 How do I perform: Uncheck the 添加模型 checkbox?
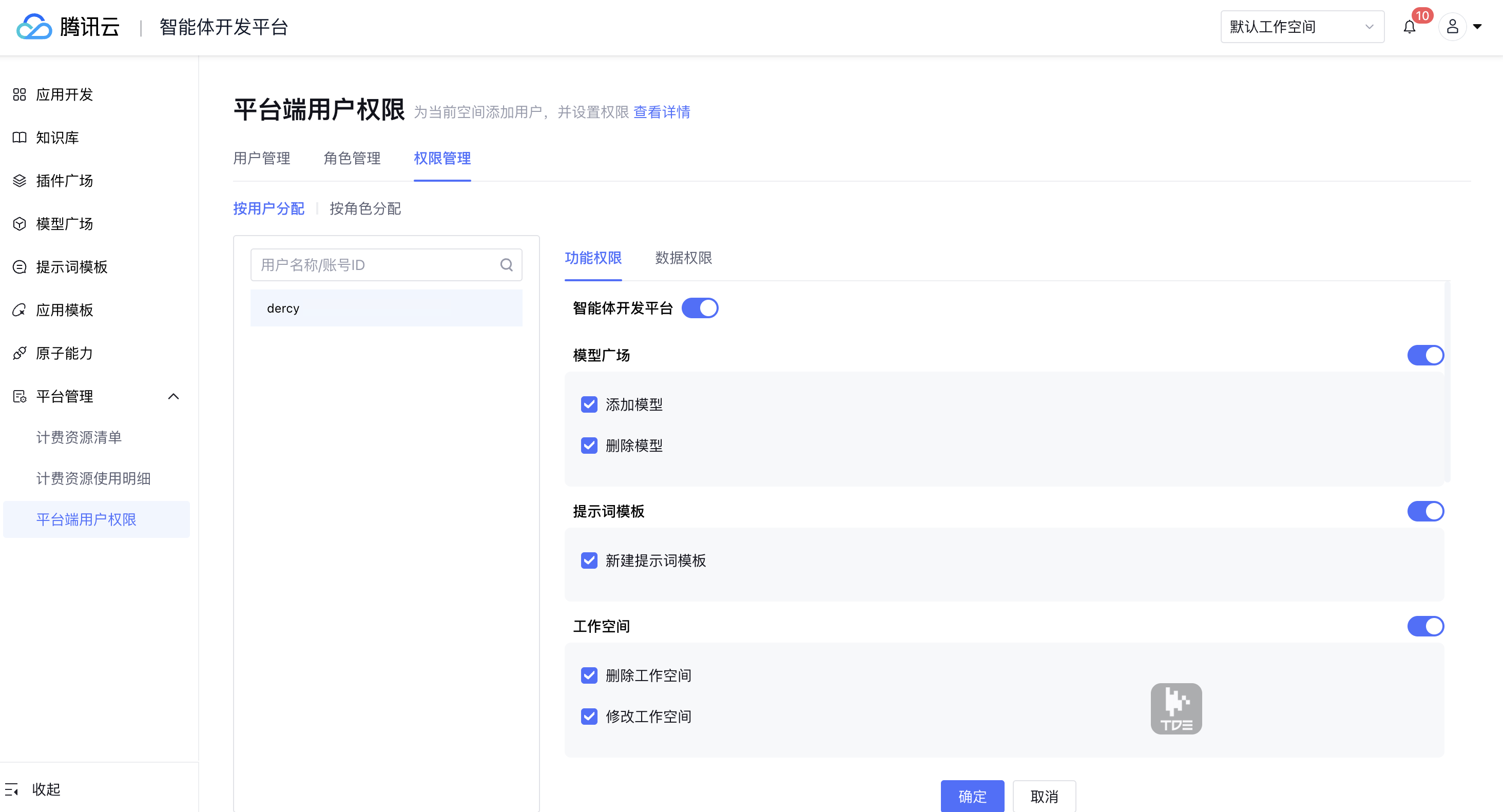coord(589,404)
